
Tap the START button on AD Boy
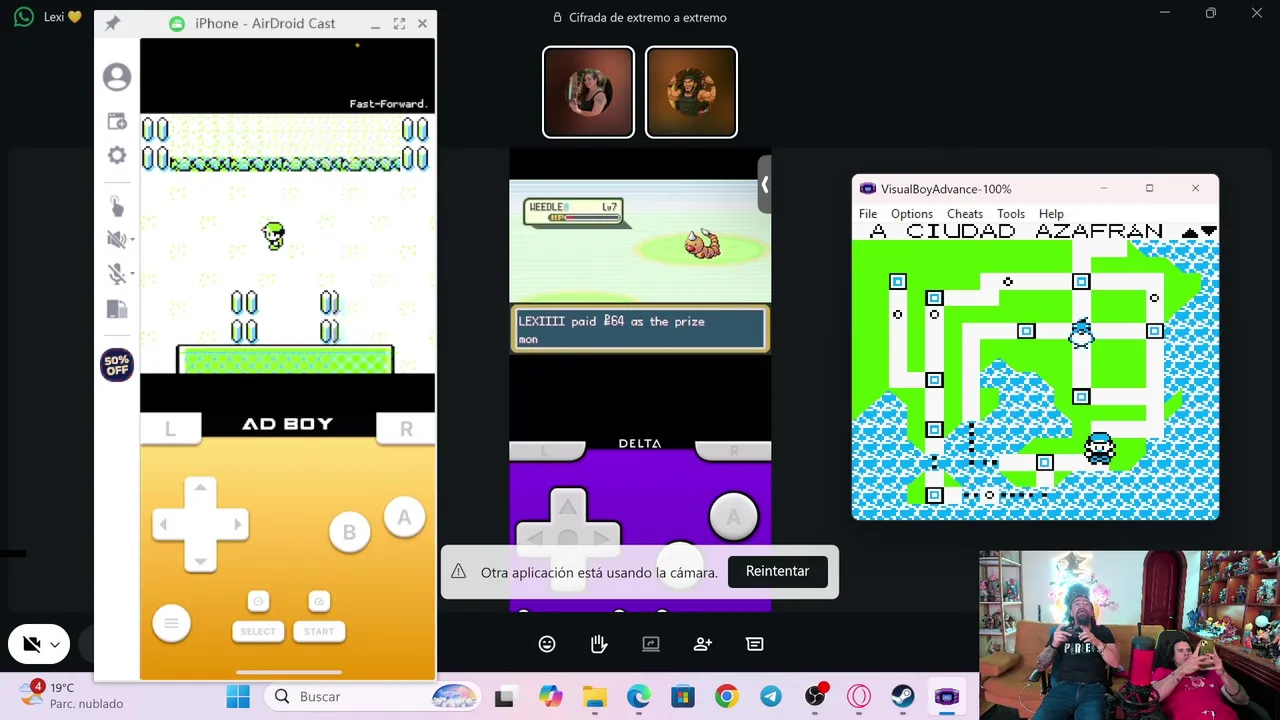point(319,631)
